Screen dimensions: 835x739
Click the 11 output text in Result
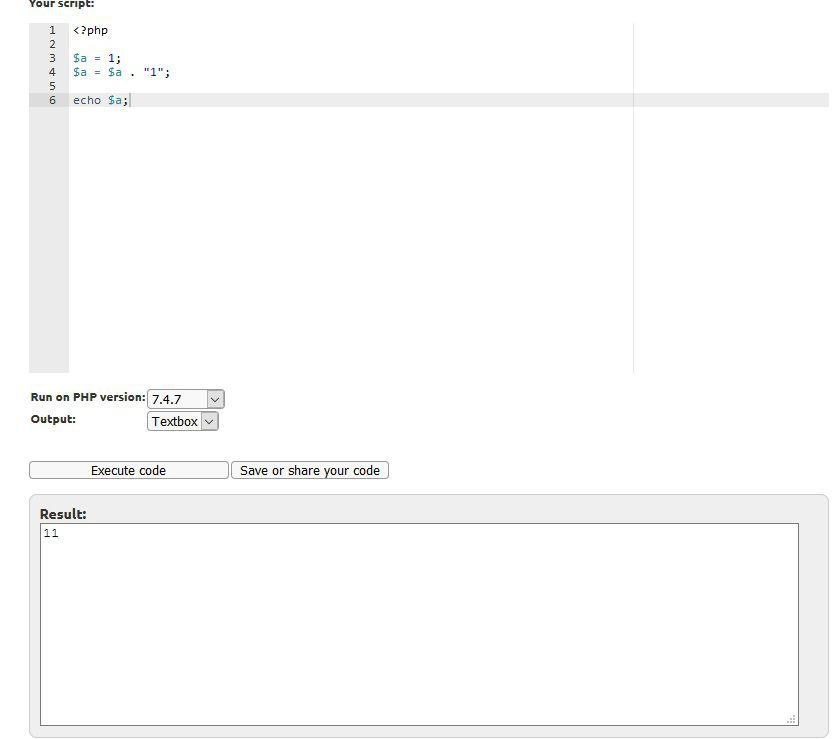[51, 533]
